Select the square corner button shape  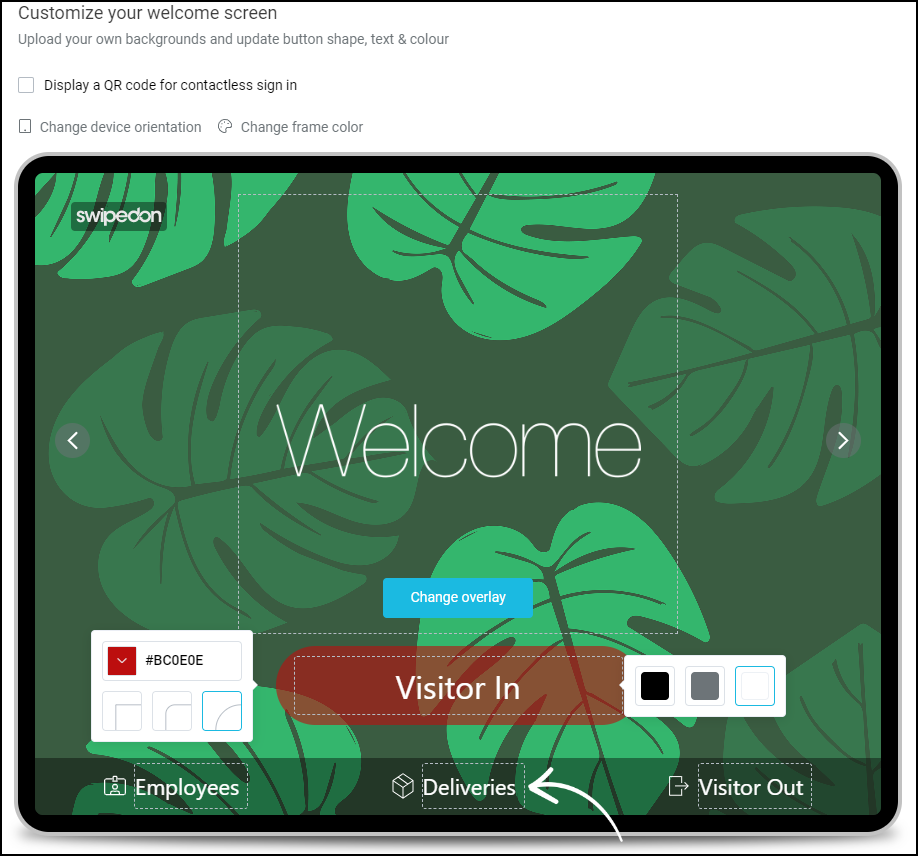point(122,711)
